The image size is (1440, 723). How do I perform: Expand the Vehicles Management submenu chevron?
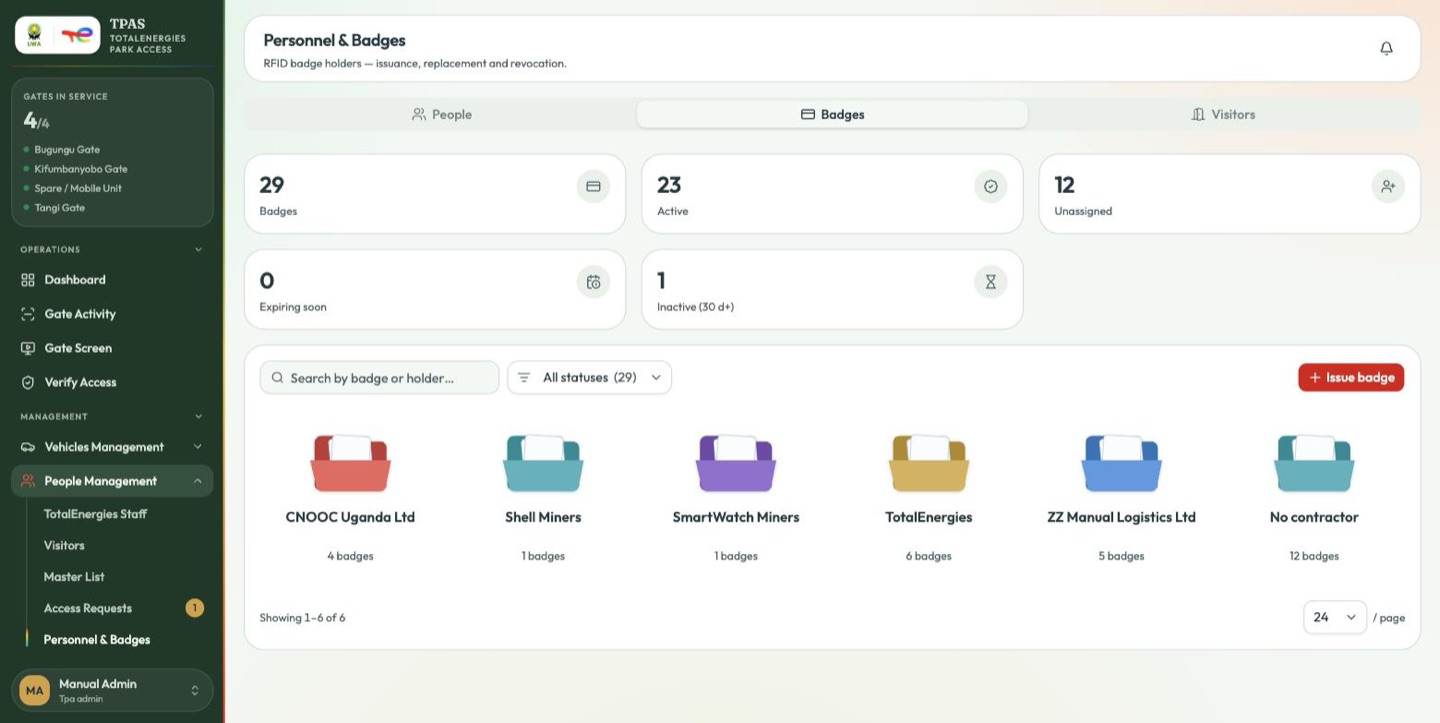click(x=197, y=447)
